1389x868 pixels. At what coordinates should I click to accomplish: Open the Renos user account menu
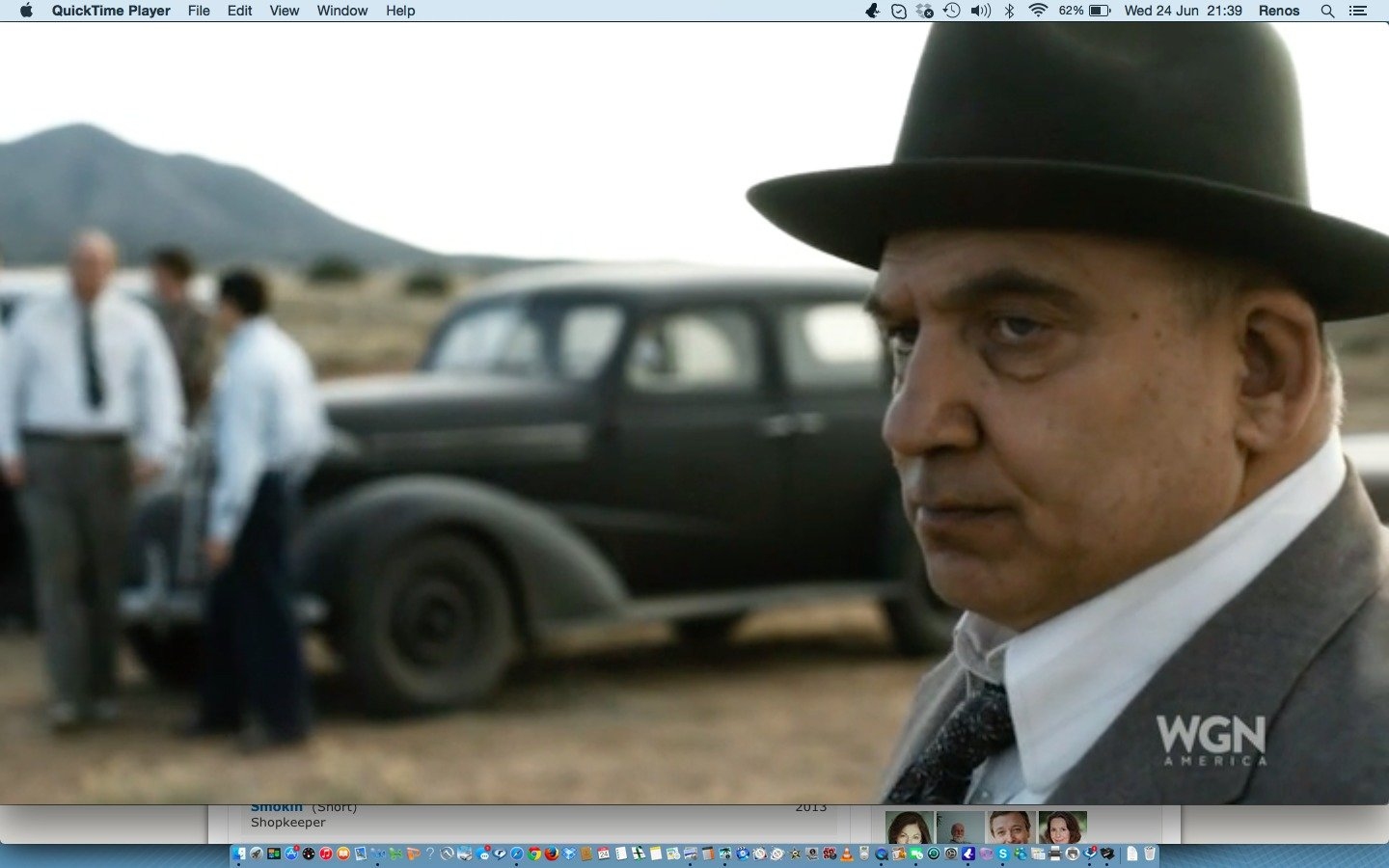(x=1279, y=11)
